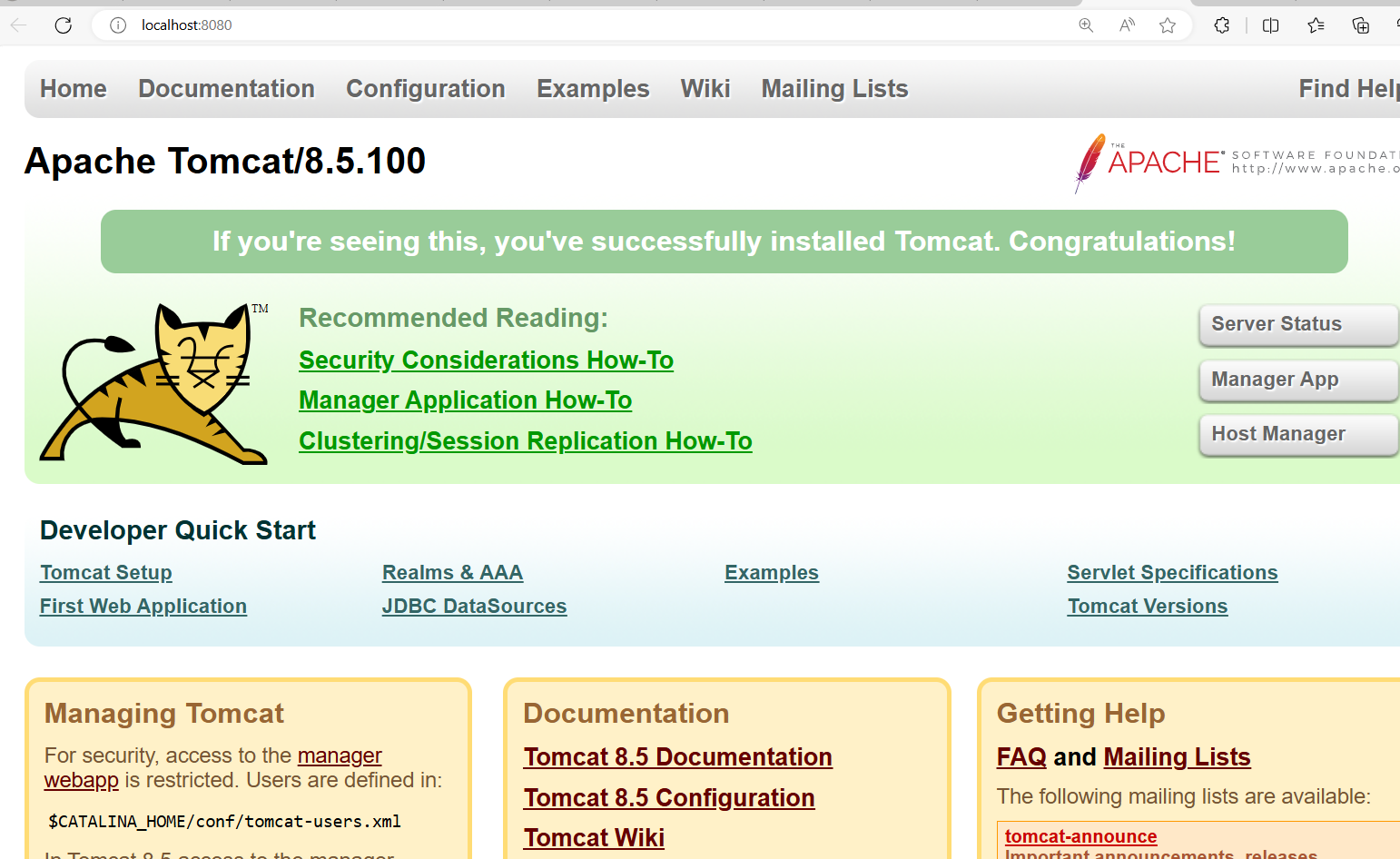Open the Configuration nav item

tap(426, 89)
